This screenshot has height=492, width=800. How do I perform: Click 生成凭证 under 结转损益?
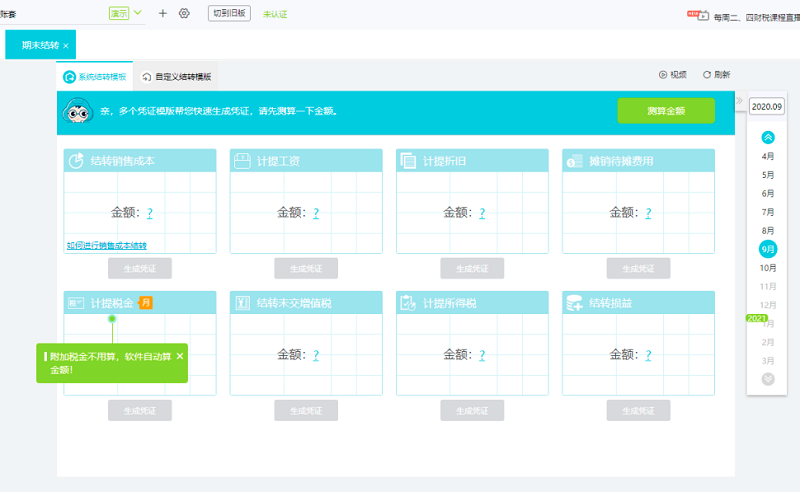pos(638,410)
